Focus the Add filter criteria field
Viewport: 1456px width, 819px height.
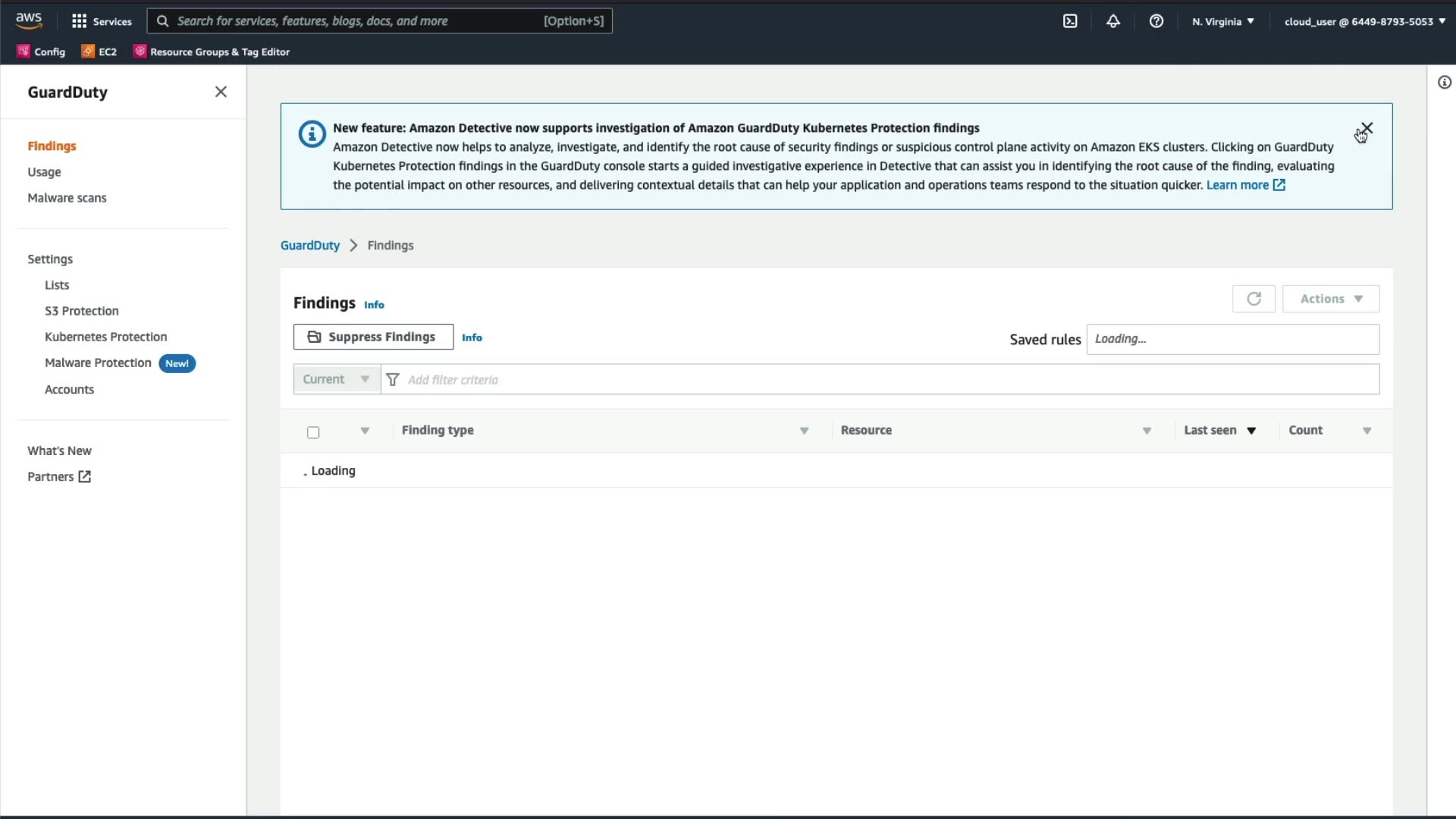pyautogui.click(x=880, y=379)
